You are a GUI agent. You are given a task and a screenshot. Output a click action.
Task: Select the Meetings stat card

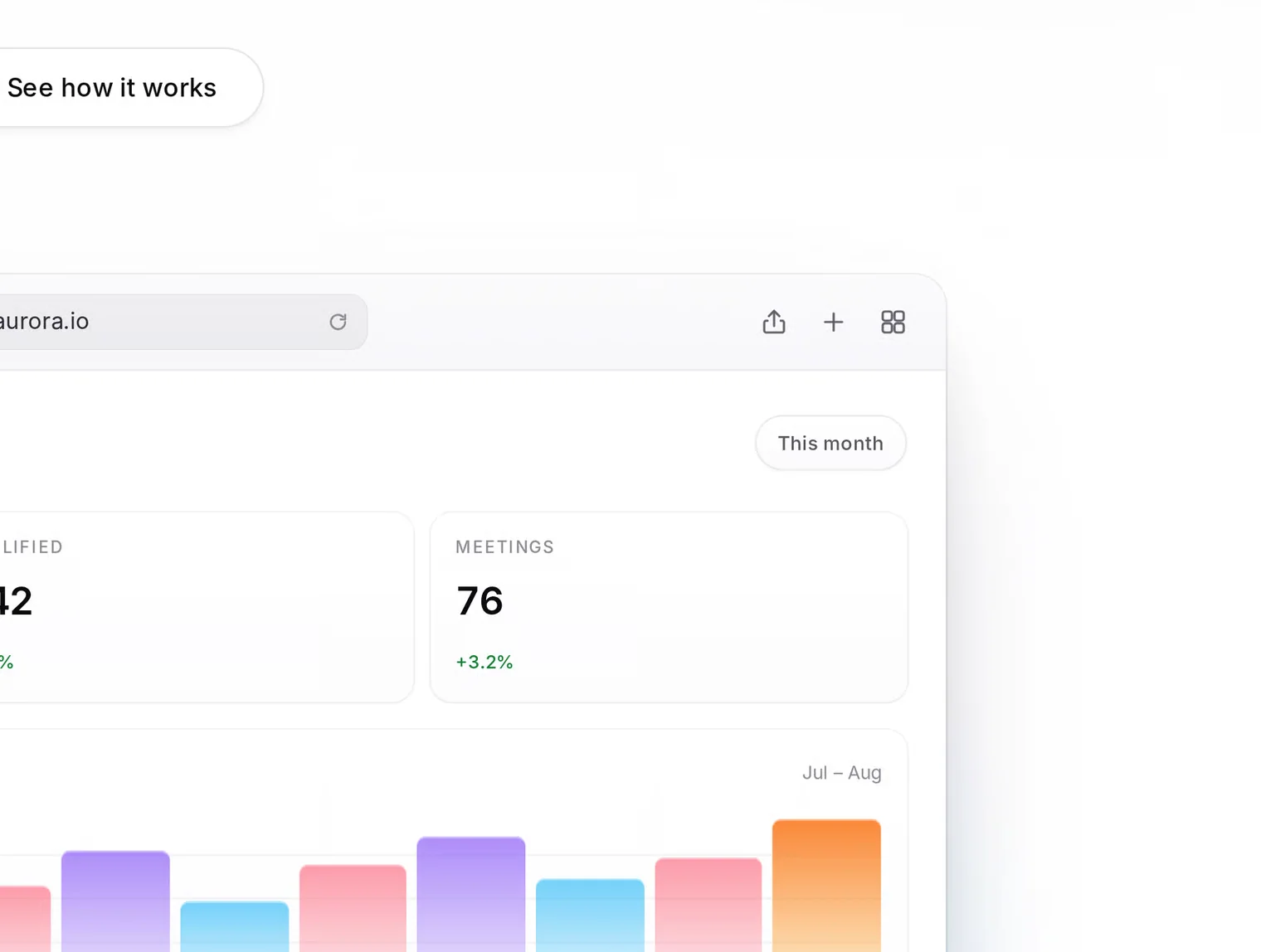click(x=669, y=607)
